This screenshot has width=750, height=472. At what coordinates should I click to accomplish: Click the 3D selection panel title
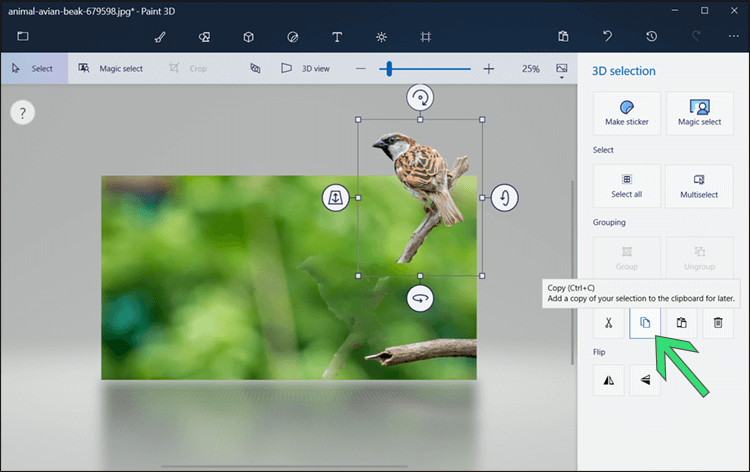[624, 71]
